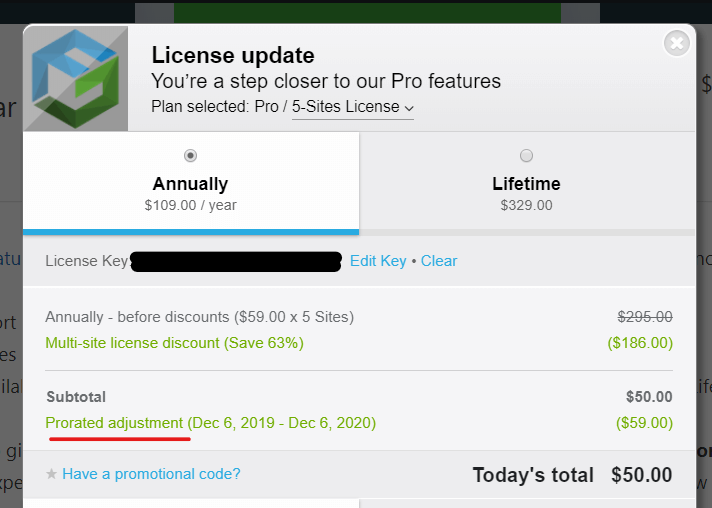712x508 pixels.
Task: Click the Prorated adjustment date range text
Action: tap(282, 423)
